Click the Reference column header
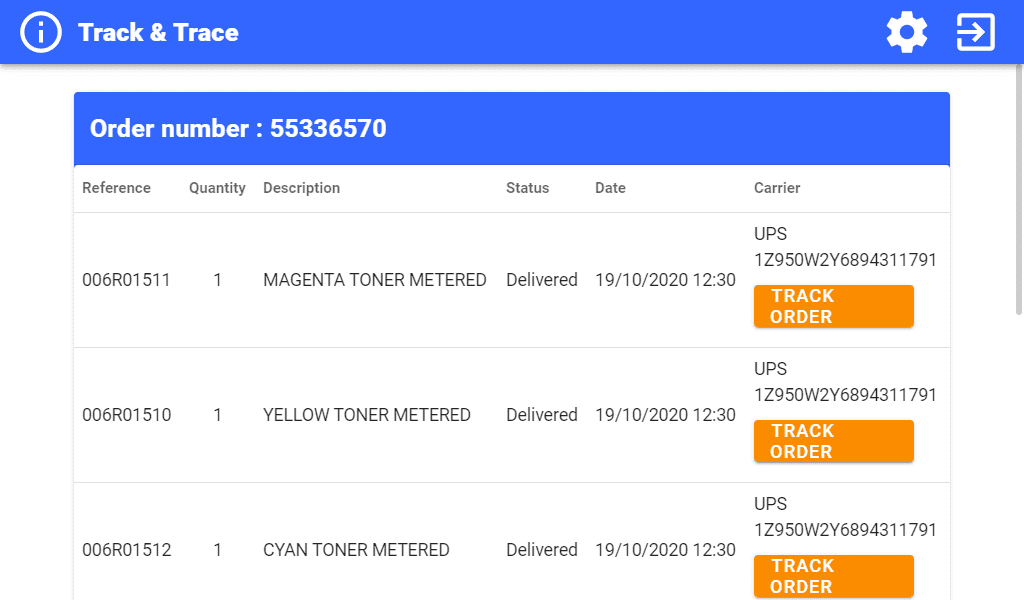Viewport: 1024px width, 600px height. click(x=116, y=188)
